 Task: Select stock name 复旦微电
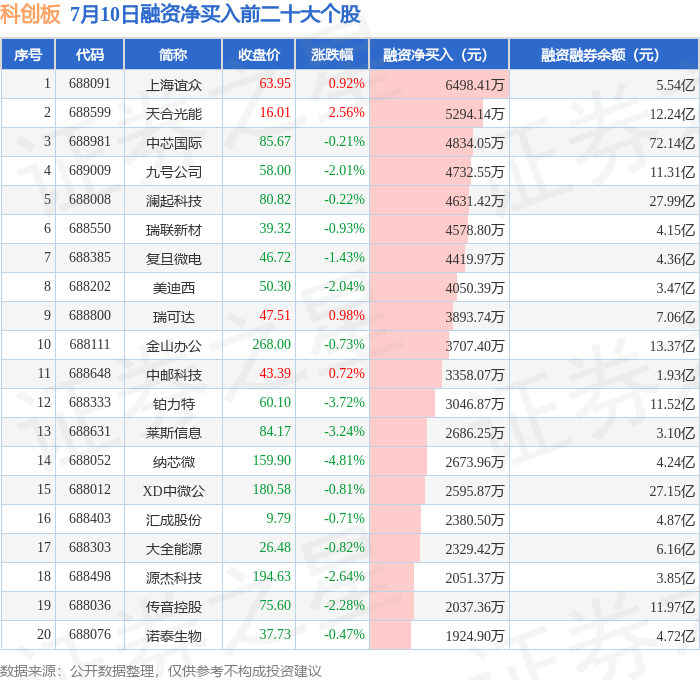click(174, 259)
